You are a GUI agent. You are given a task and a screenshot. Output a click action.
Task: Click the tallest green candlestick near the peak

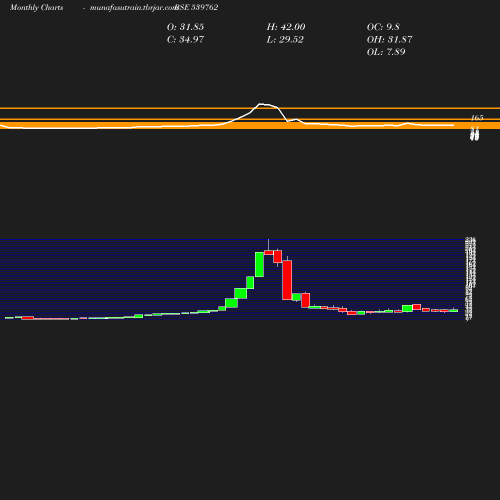click(x=259, y=264)
